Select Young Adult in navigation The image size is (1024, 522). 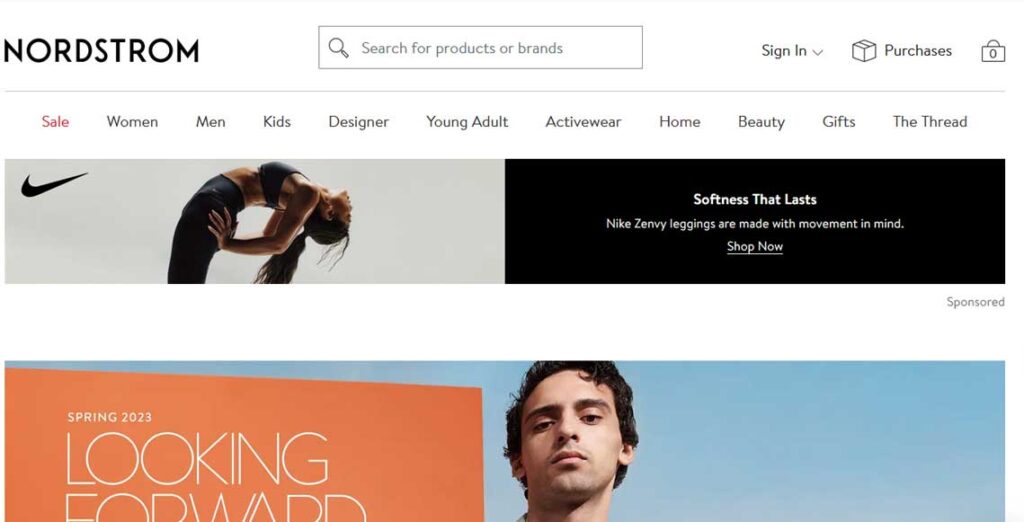click(467, 122)
